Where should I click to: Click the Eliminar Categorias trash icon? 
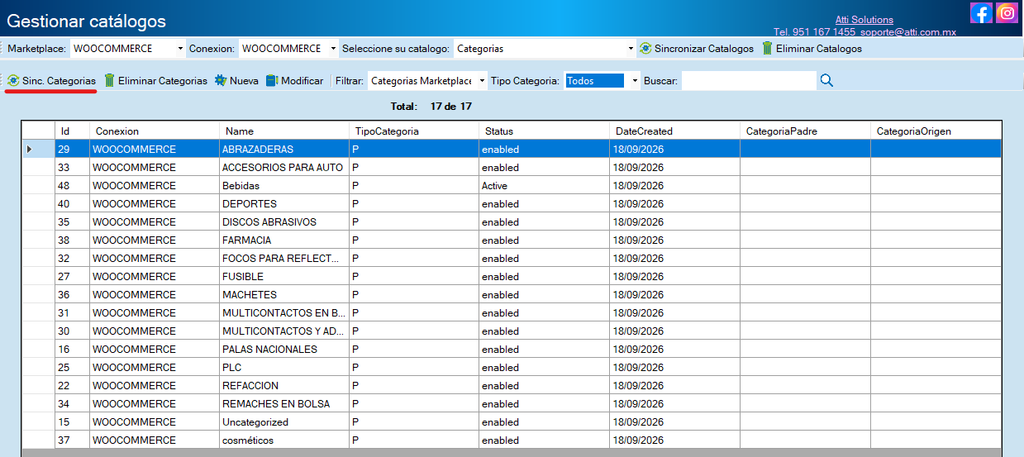[110, 81]
